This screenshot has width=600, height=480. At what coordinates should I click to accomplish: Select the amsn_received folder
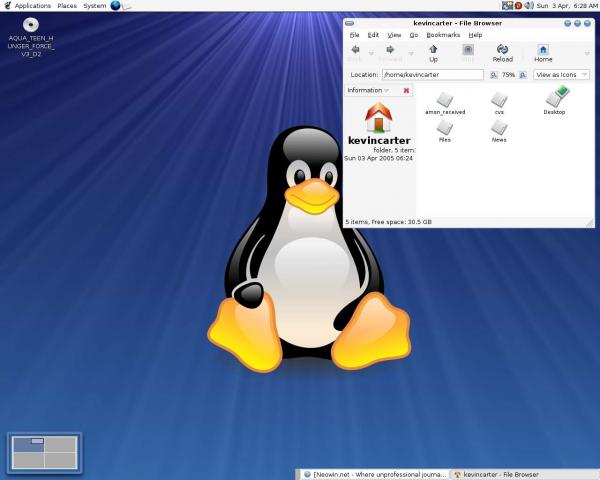445,102
